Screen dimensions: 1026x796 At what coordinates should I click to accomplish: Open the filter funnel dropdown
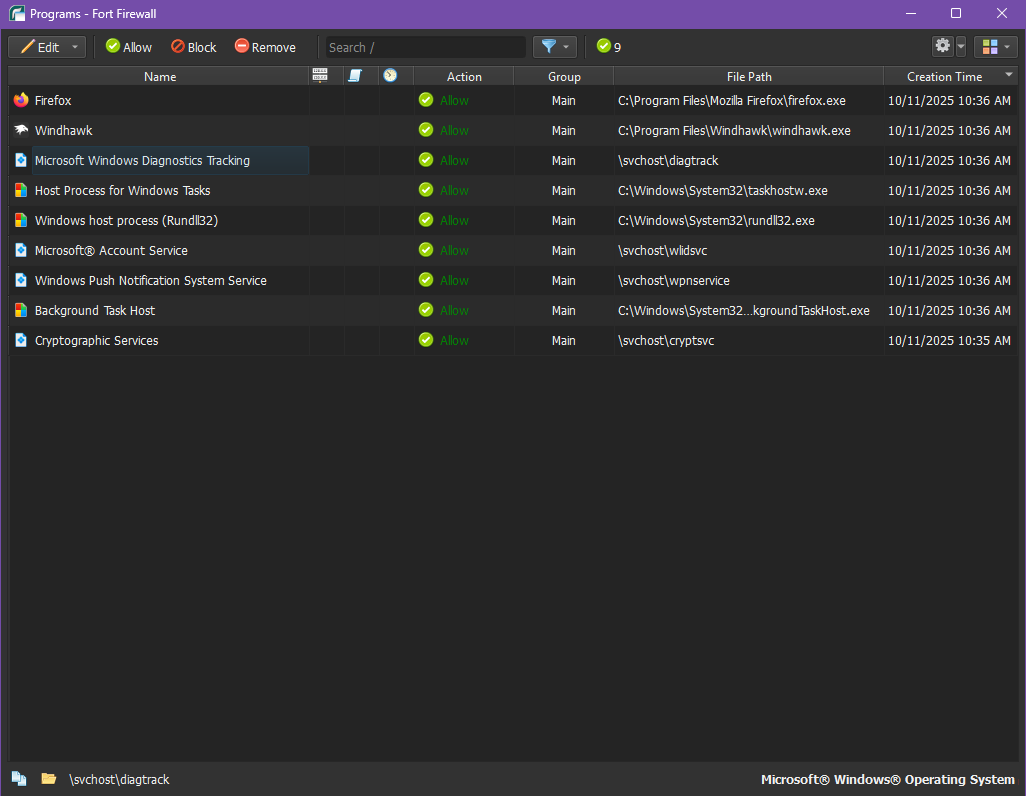point(555,47)
